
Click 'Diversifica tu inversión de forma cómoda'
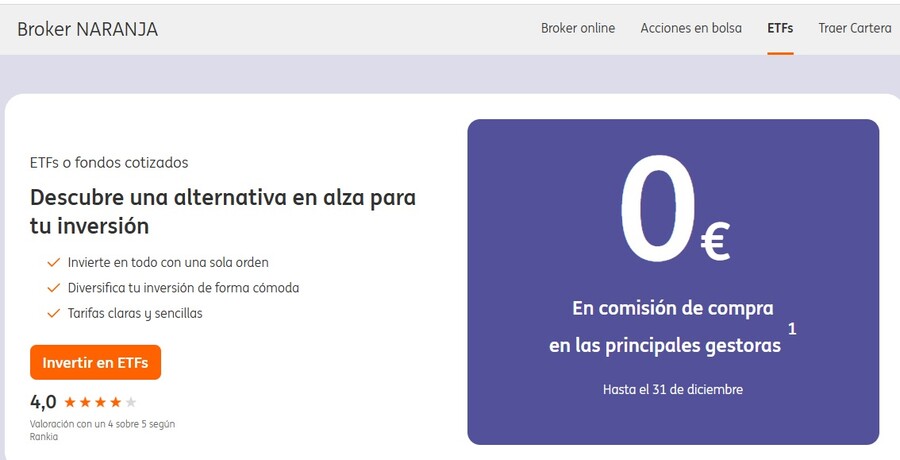point(183,288)
